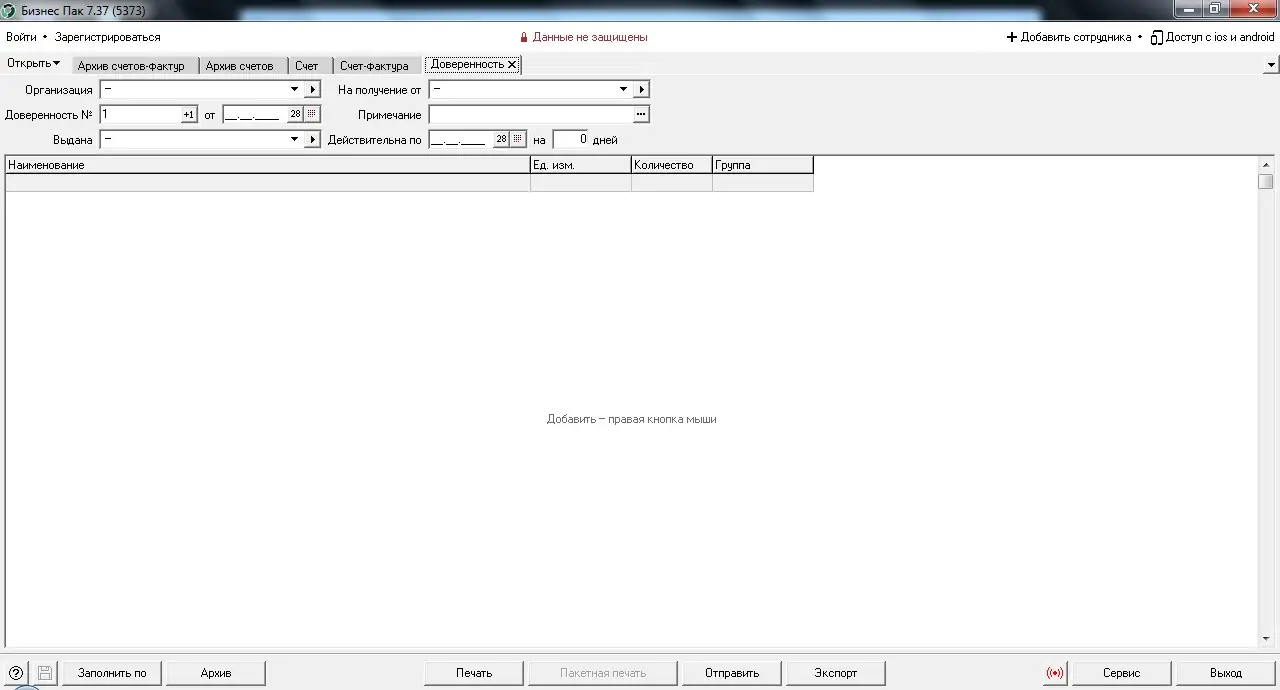1280x690 pixels.
Task: Click the table scrollbar up arrow
Action: click(x=1266, y=164)
